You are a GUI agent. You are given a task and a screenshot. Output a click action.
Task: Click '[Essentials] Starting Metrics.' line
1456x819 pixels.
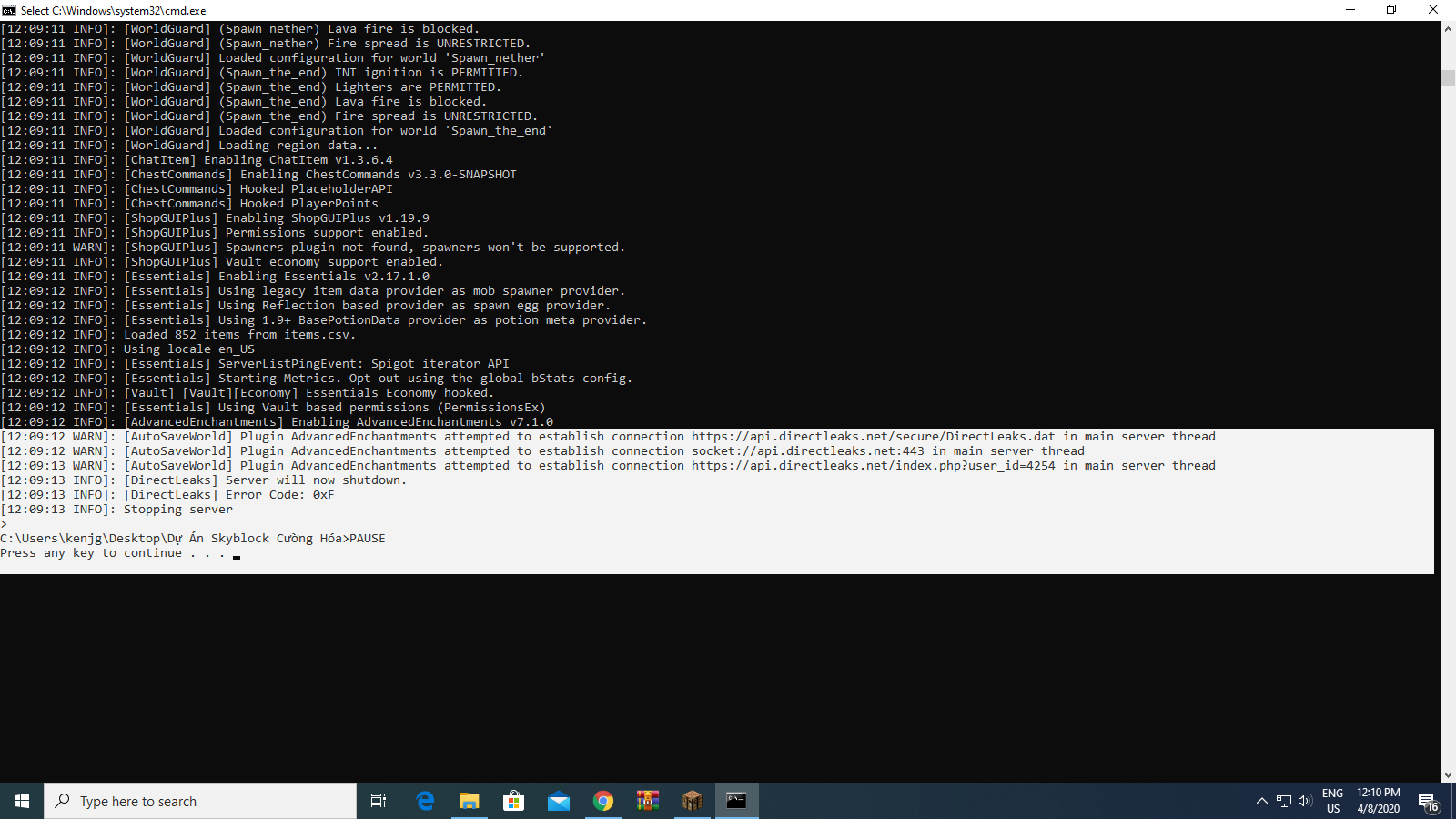point(317,379)
